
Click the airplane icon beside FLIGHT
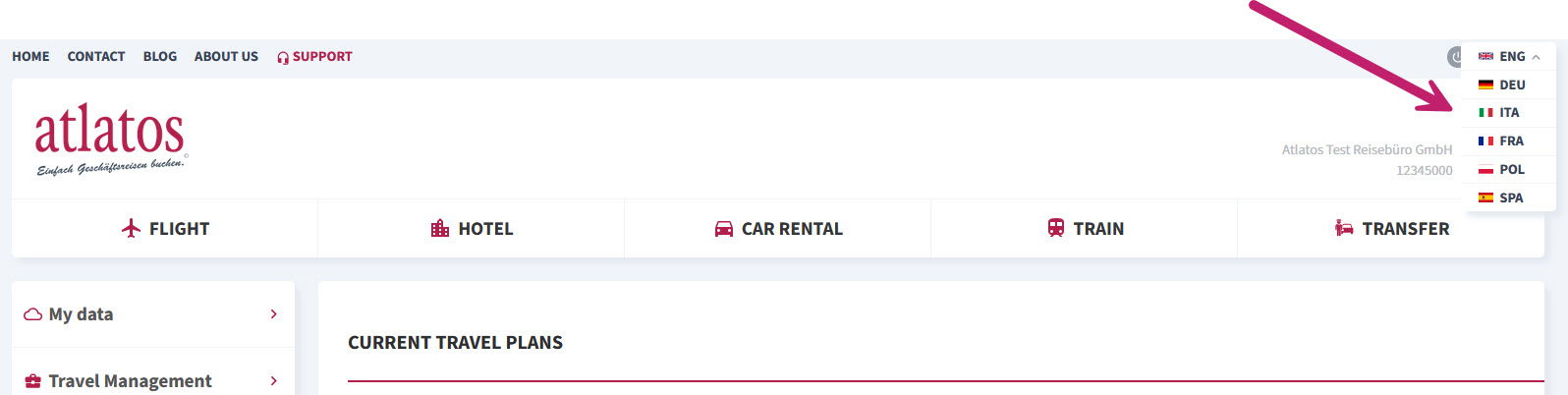click(x=131, y=229)
